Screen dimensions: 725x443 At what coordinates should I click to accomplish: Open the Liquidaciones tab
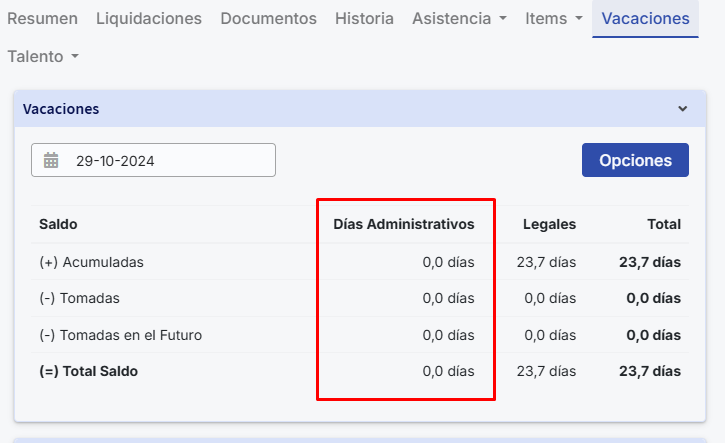pos(149,19)
